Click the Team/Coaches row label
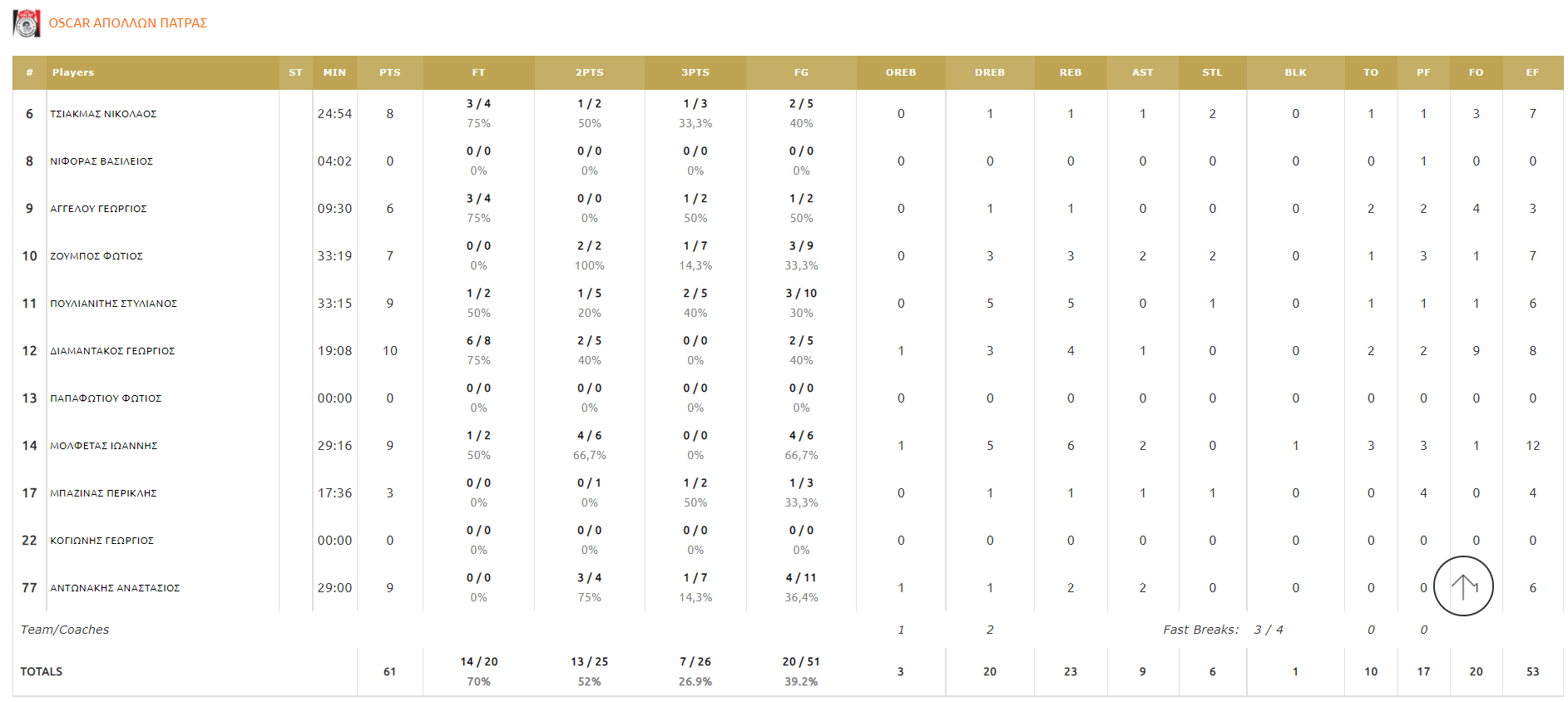Viewport: 1568px width, 702px height. pyautogui.click(x=65, y=630)
